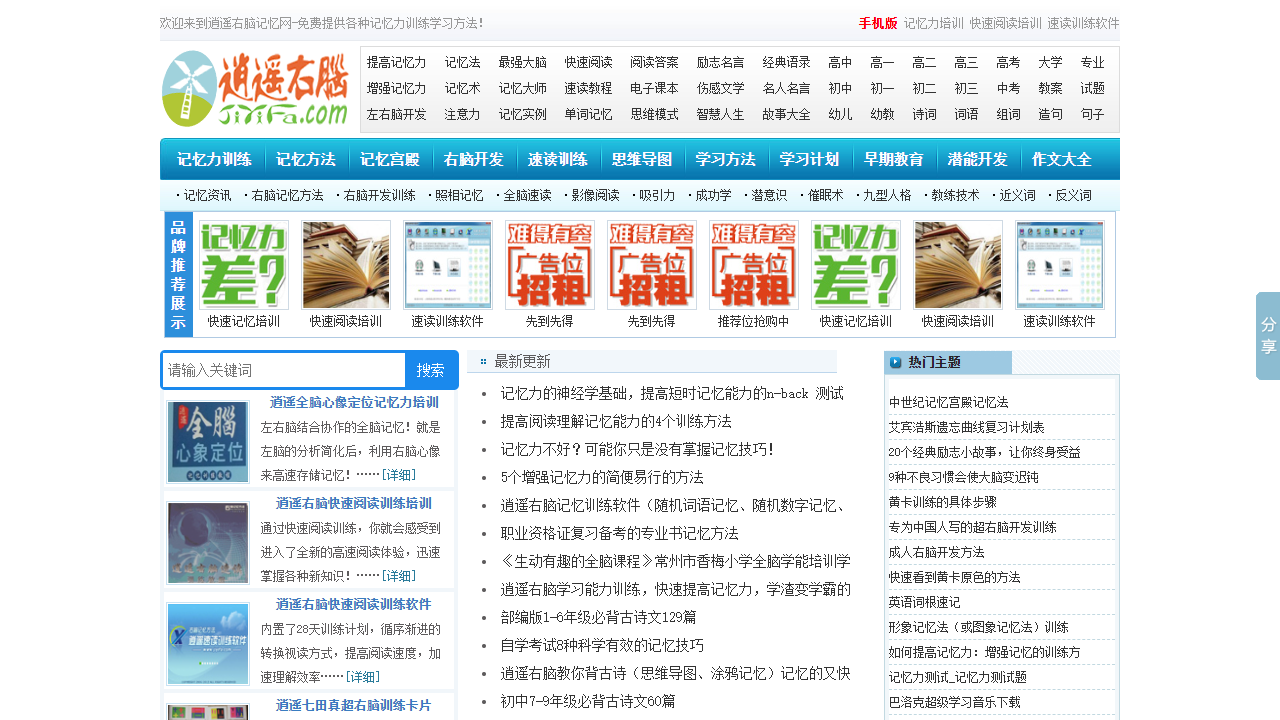1280x720 pixels.
Task: Open the 全脑速读 sub-nav link
Action: pos(527,195)
